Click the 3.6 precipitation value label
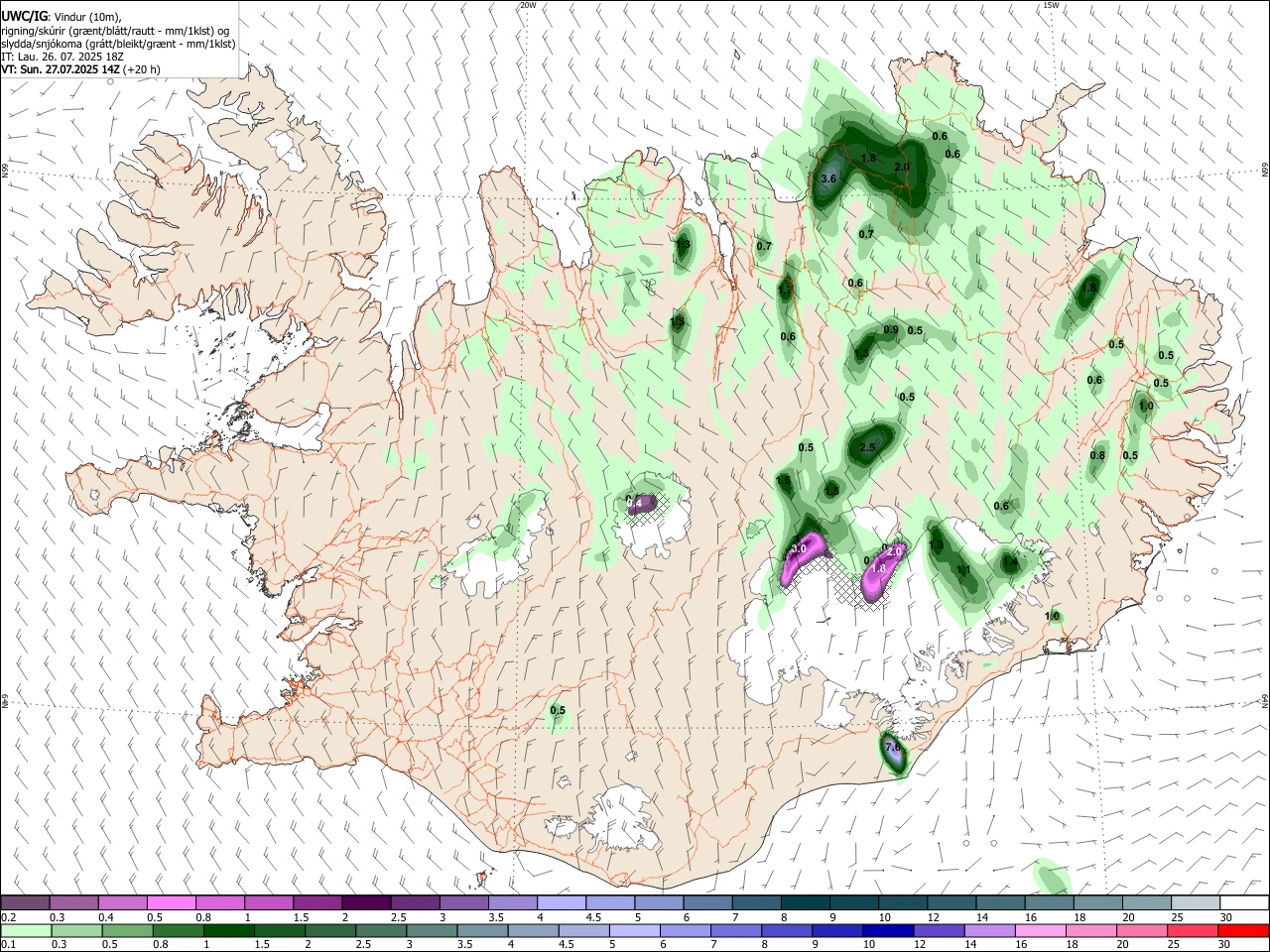1270x952 pixels. click(830, 178)
